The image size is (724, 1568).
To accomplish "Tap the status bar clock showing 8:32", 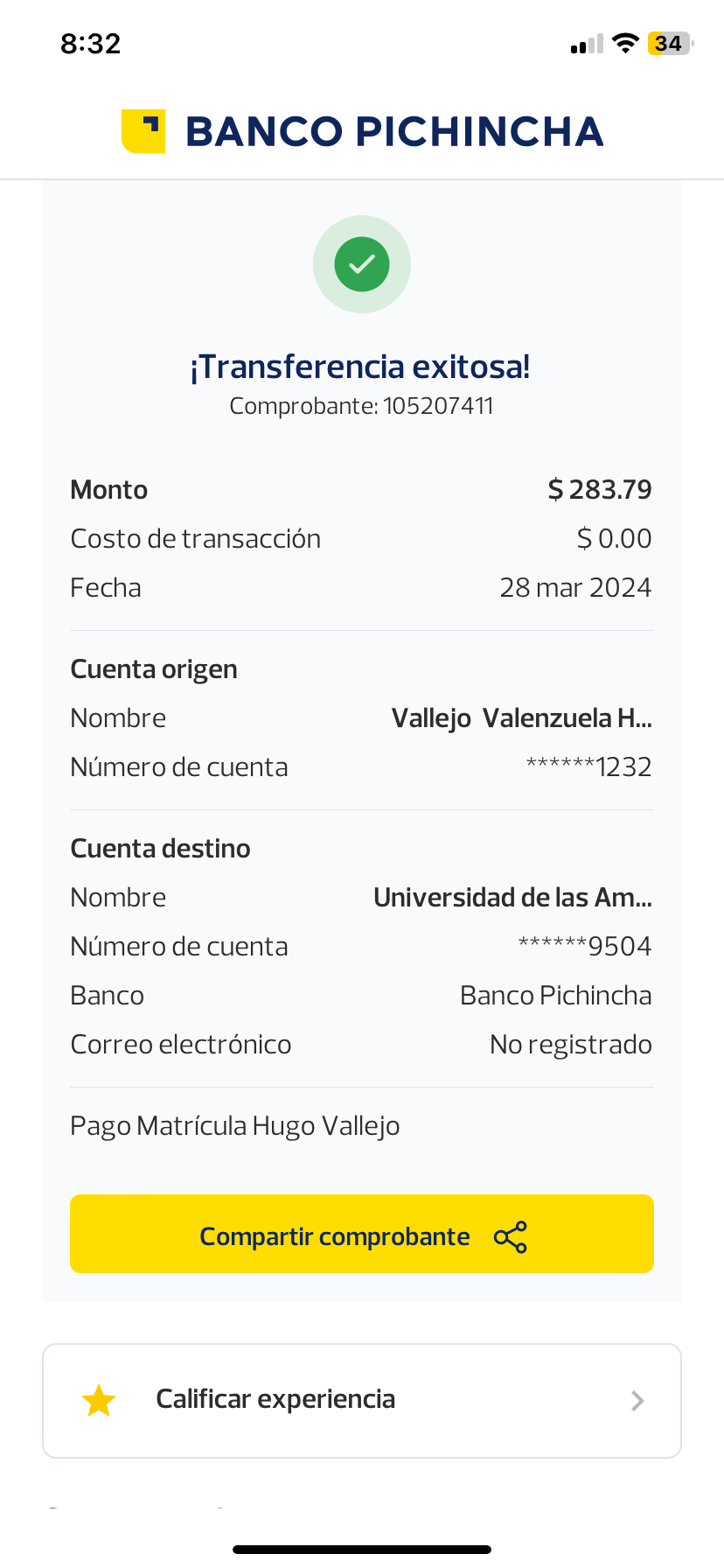I will (91, 44).
